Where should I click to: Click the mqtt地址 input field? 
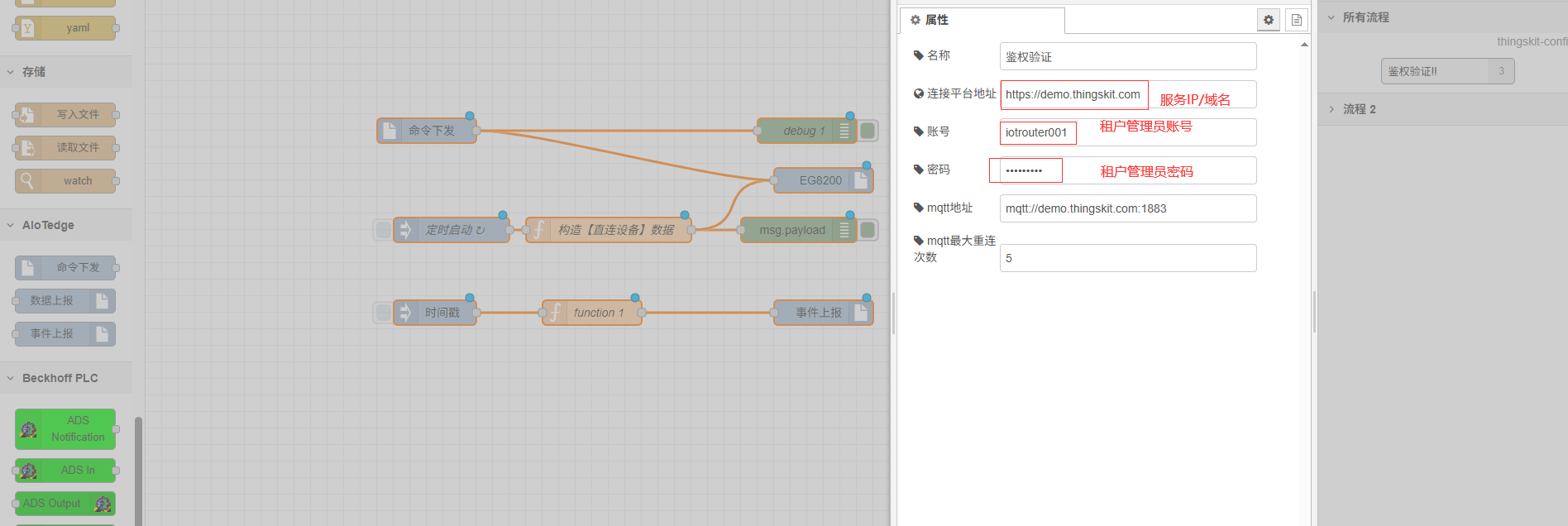pyautogui.click(x=1127, y=208)
